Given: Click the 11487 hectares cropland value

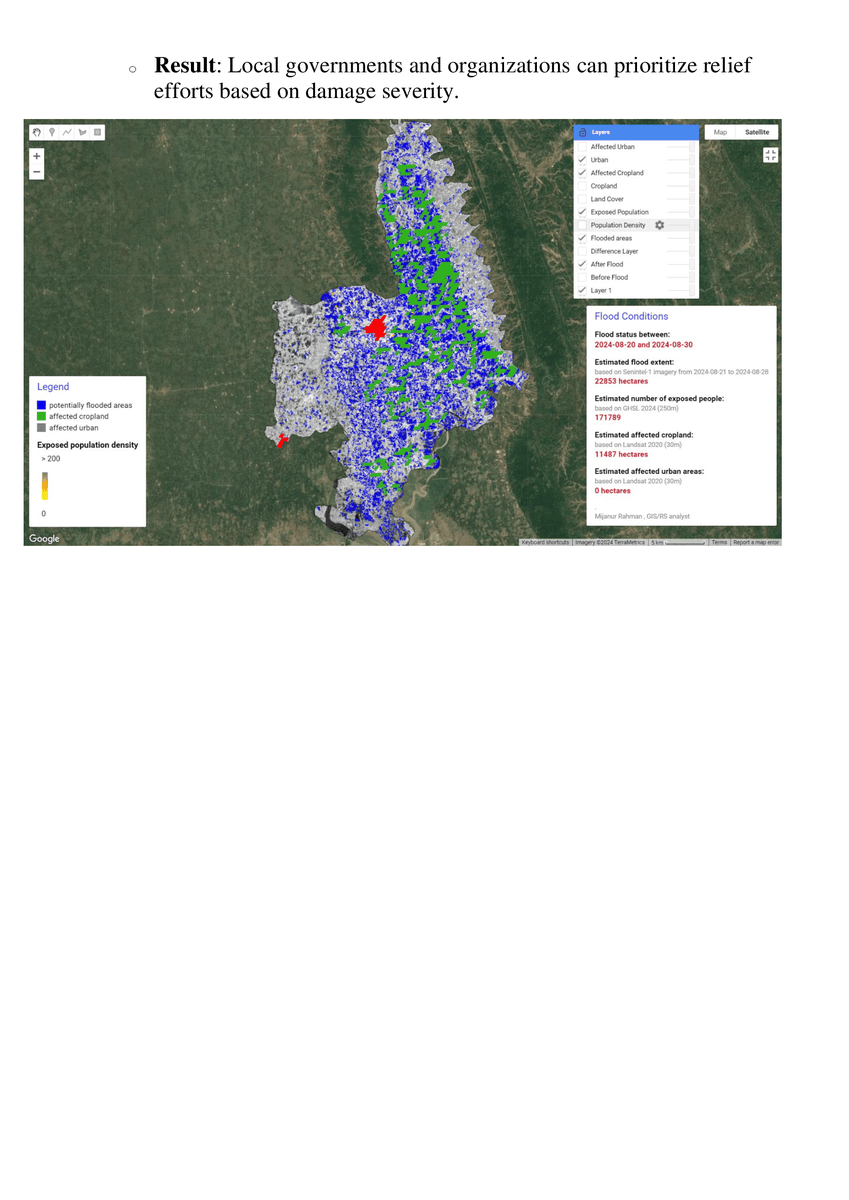Looking at the screenshot, I should (x=621, y=454).
